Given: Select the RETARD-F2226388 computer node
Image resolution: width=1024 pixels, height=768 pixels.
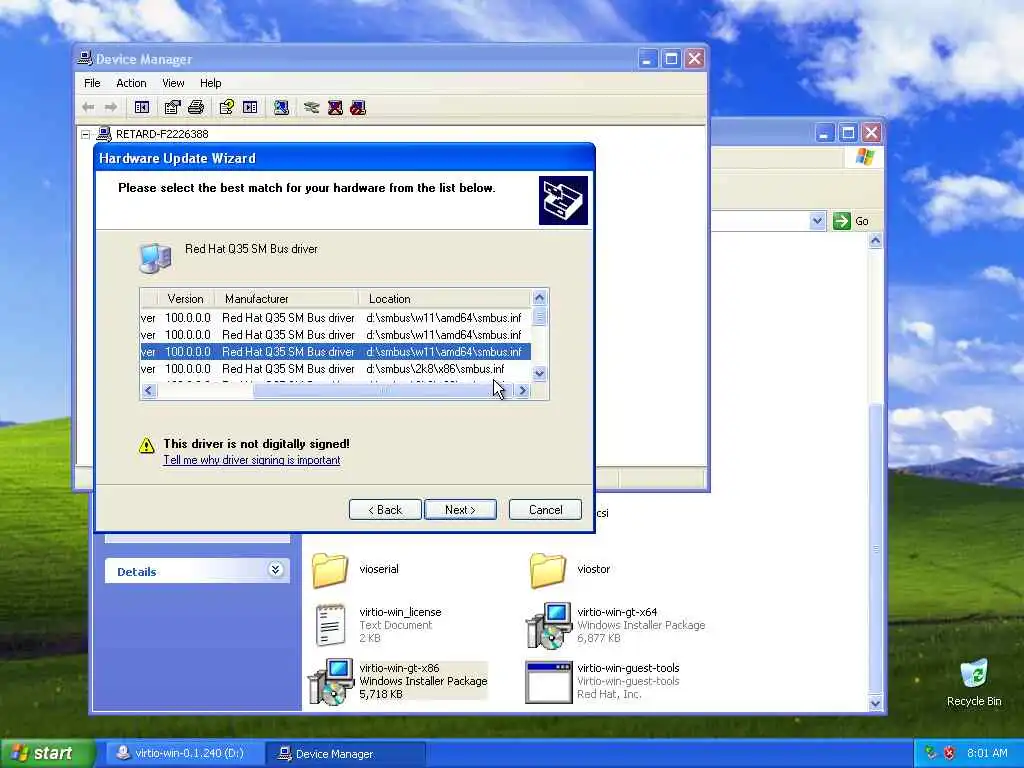Looking at the screenshot, I should [162, 134].
